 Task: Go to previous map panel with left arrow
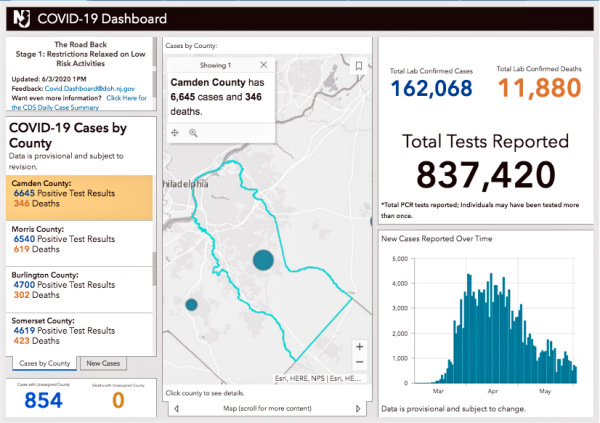click(x=176, y=408)
